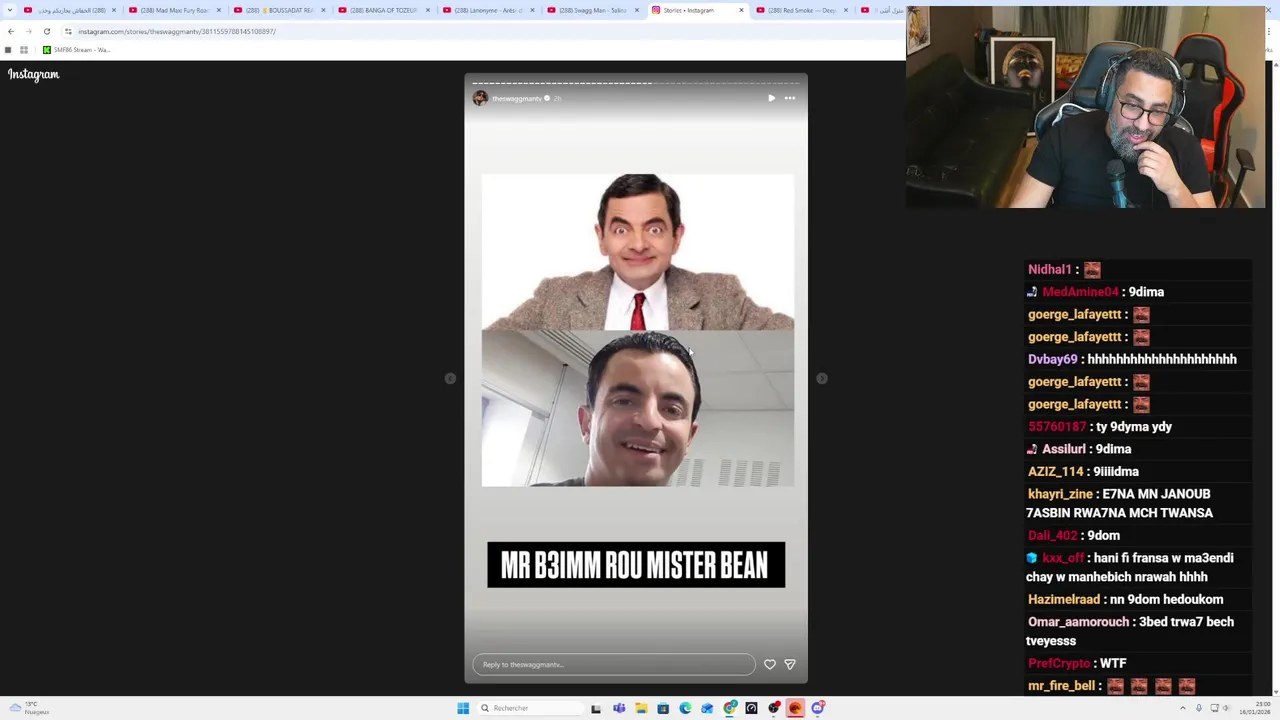This screenshot has height=720, width=1280.
Task: Open the Windows Start menu
Action: point(463,708)
